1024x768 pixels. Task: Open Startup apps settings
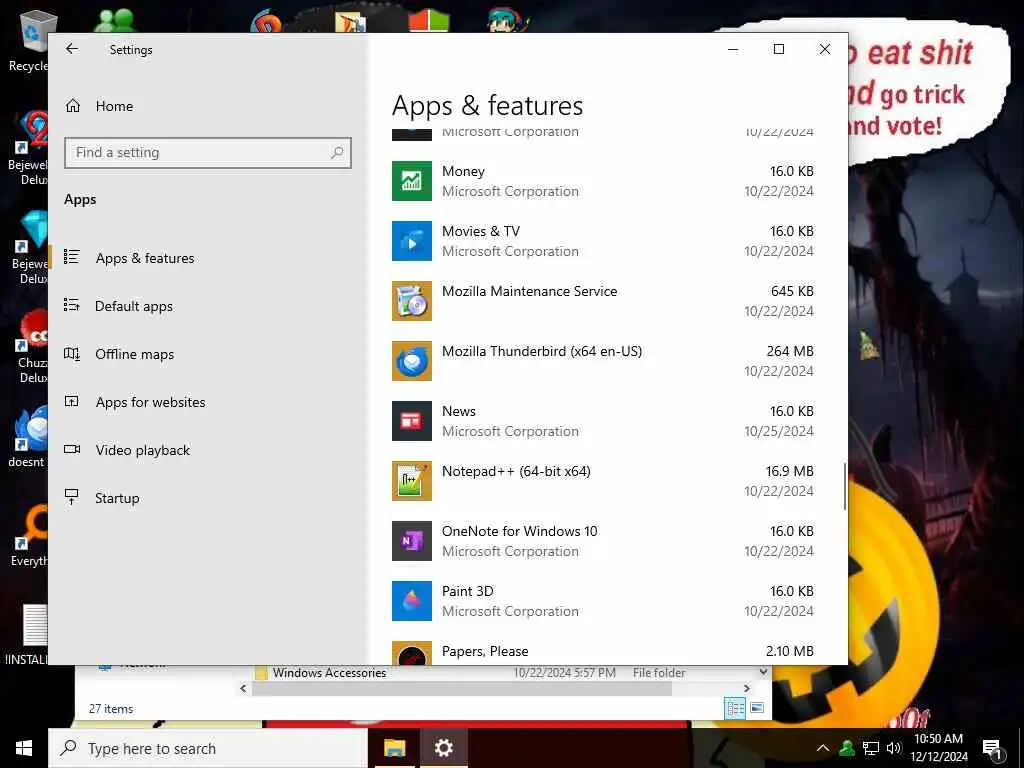(x=117, y=498)
